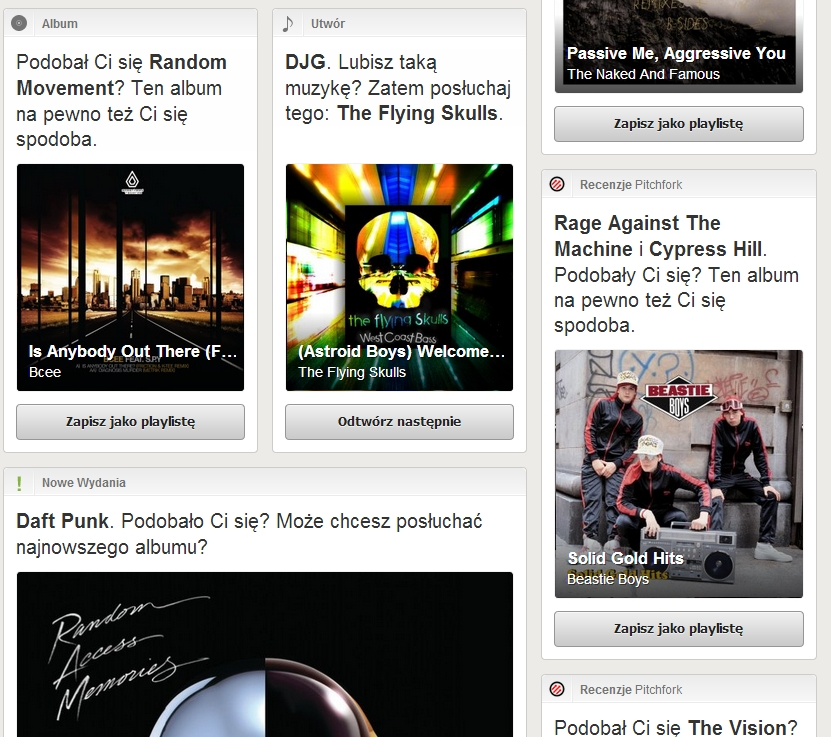Save the Bcee album with Zapisz jako playlistę

(x=130, y=422)
